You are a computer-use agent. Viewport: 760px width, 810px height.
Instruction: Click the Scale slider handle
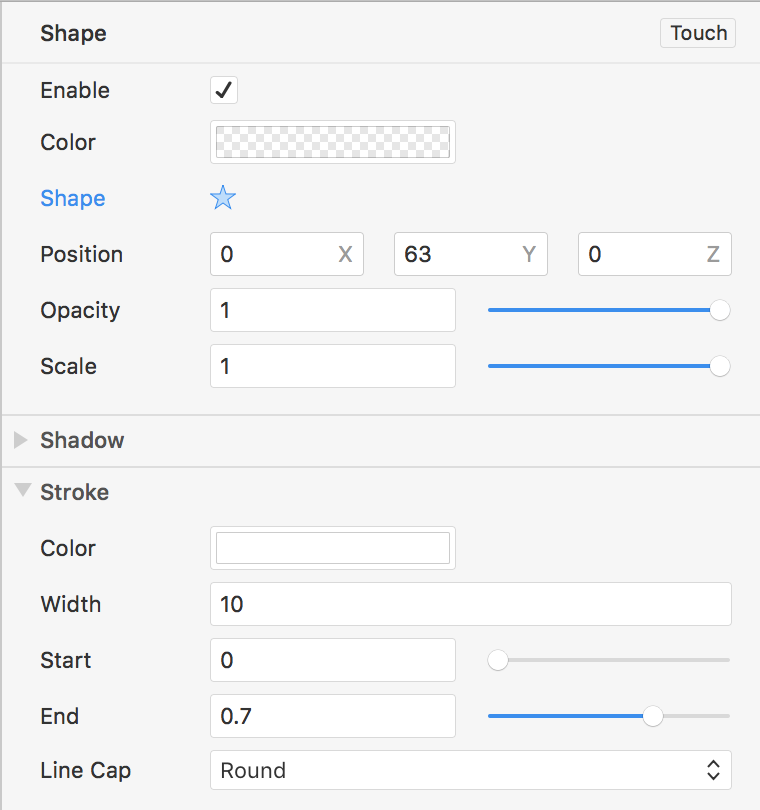tap(719, 366)
